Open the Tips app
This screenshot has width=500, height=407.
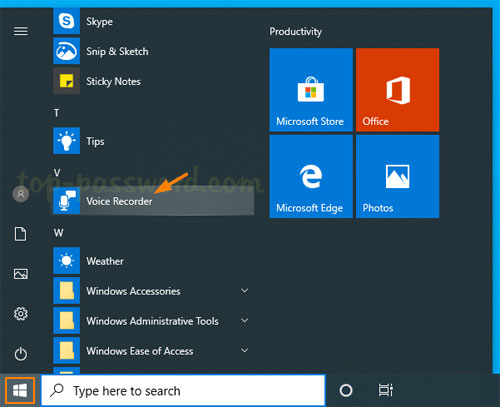pos(153,141)
